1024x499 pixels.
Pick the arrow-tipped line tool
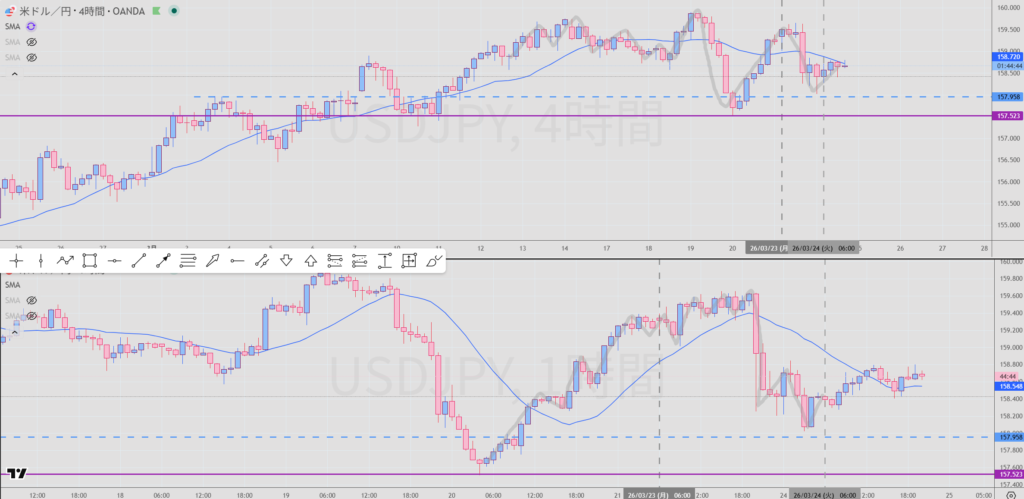[x=163, y=261]
